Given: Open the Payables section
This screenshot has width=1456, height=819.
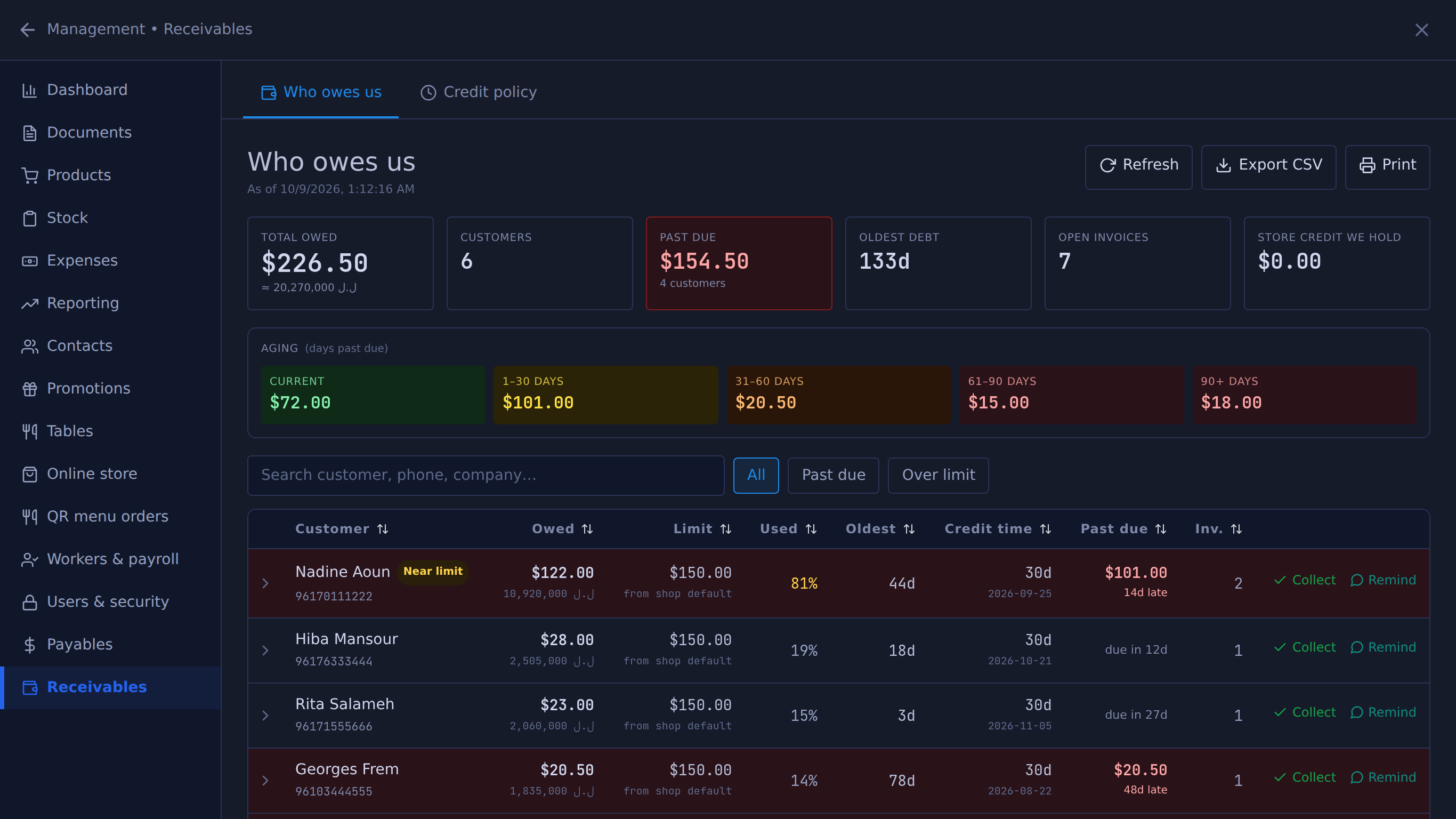Looking at the screenshot, I should pyautogui.click(x=111, y=644).
